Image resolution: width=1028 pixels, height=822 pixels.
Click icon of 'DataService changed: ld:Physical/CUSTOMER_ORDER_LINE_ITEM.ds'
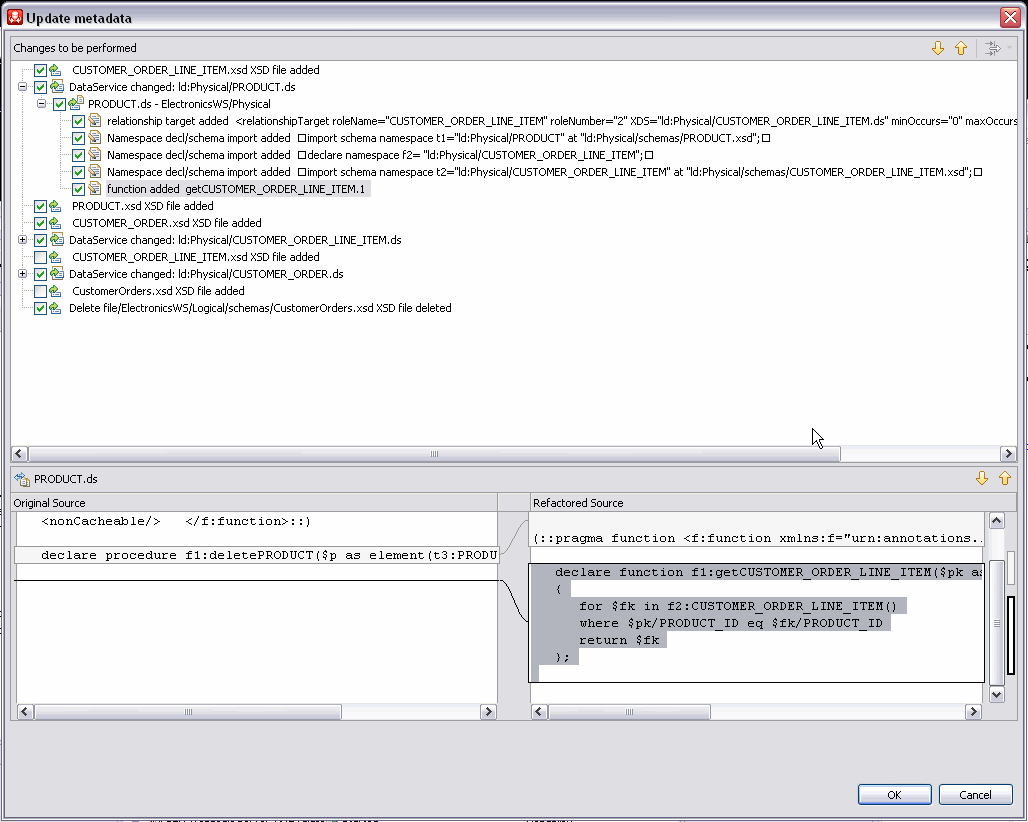tap(57, 240)
